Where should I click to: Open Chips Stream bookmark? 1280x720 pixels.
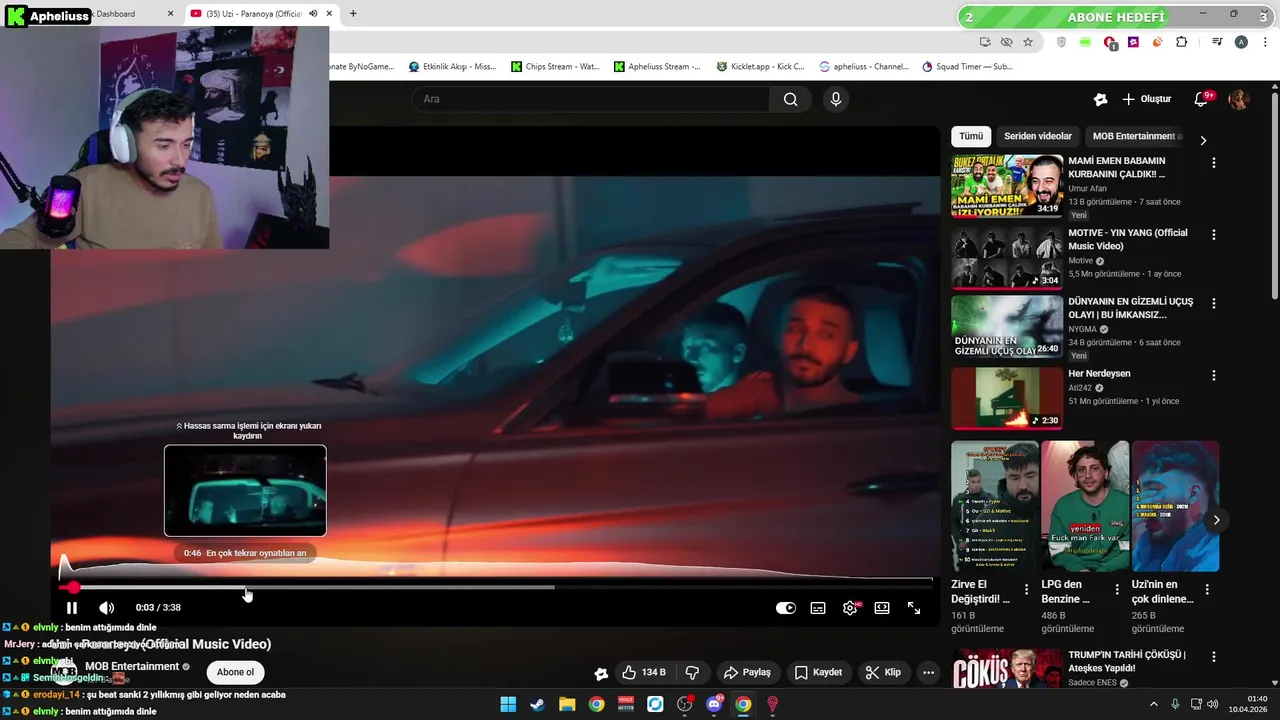click(x=555, y=67)
